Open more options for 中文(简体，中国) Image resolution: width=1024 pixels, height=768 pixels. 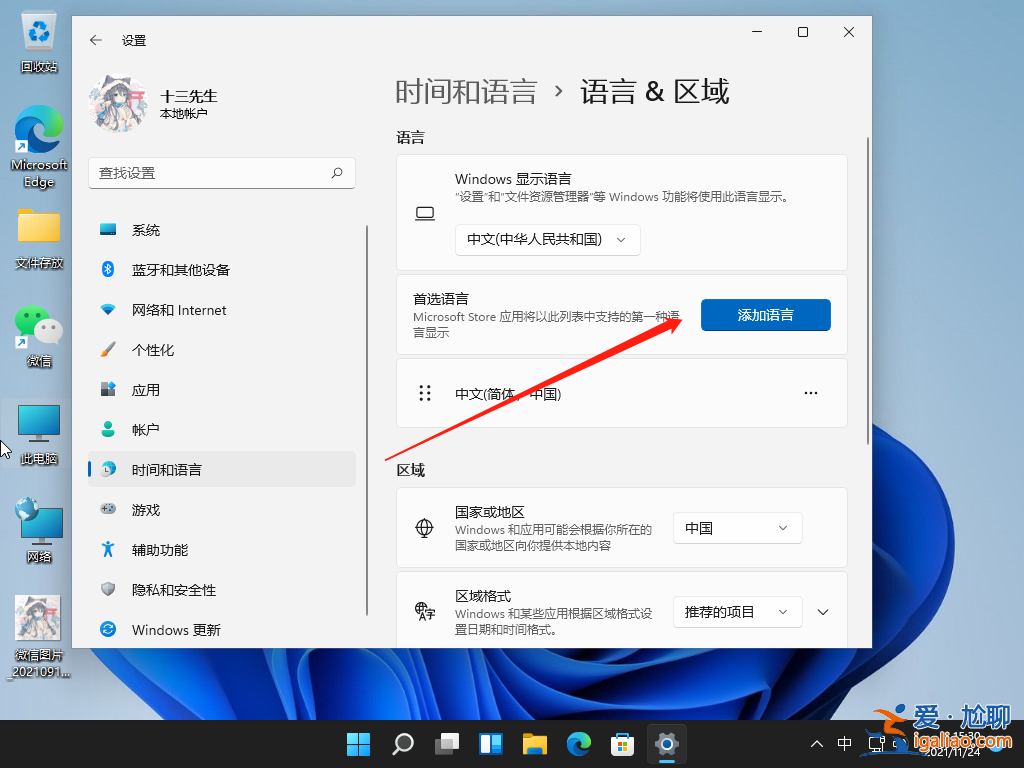810,393
